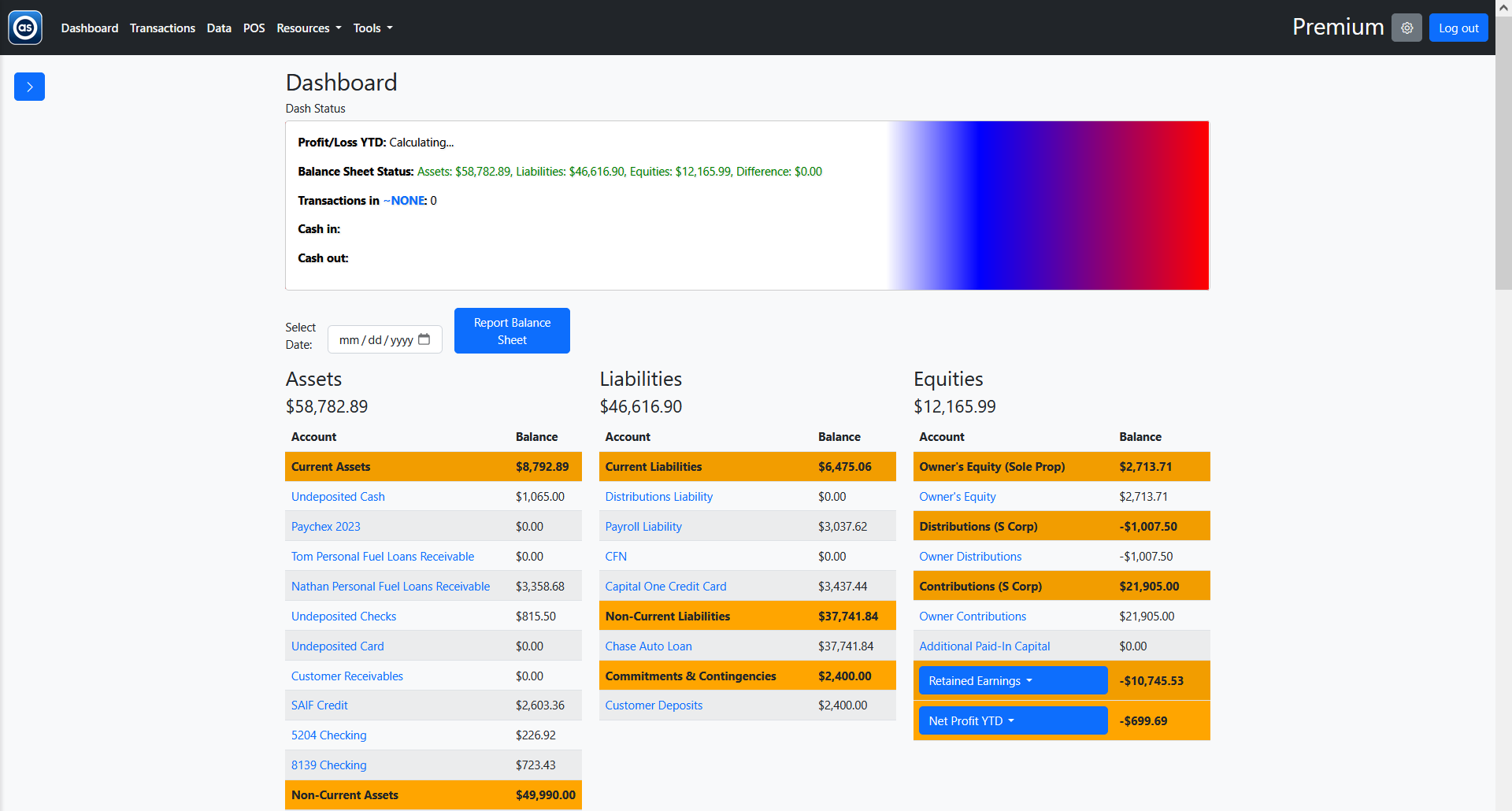Click the Select Date input field
Image resolution: width=1512 pixels, height=811 pixels.
(378, 339)
